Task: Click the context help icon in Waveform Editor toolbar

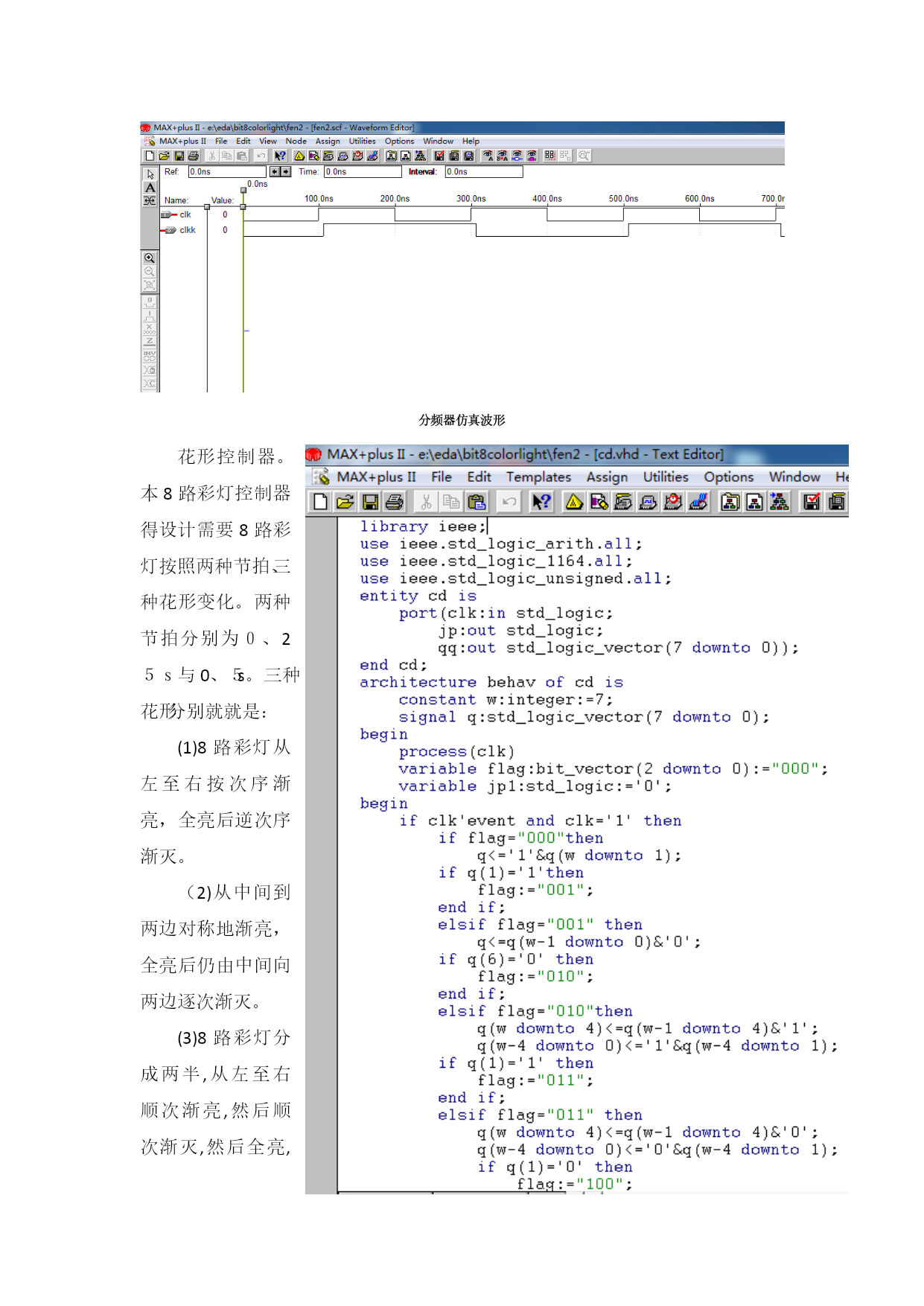Action: pos(280,156)
